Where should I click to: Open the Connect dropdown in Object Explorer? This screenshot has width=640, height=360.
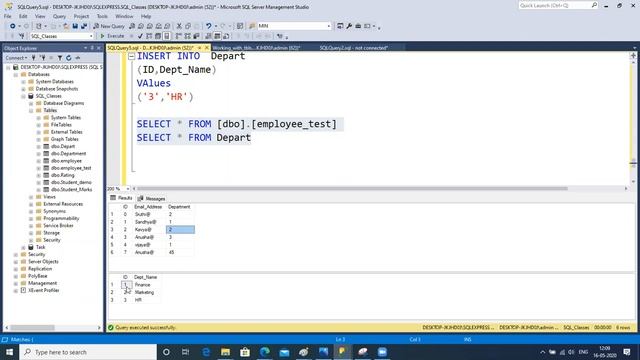[x=16, y=58]
